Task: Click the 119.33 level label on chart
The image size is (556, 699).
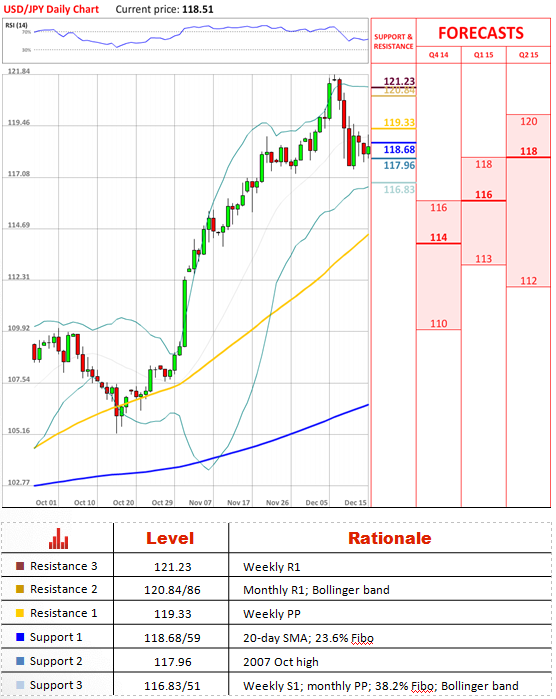Action: click(x=399, y=123)
